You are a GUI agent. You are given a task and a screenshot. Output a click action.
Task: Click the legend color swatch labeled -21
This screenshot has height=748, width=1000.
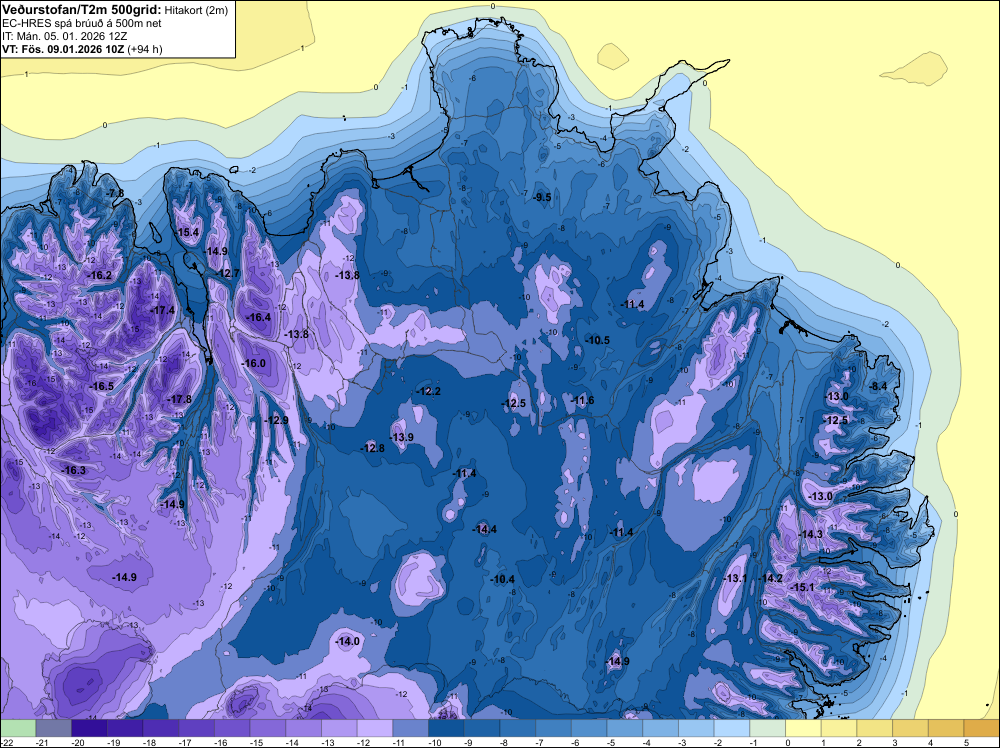point(54,728)
